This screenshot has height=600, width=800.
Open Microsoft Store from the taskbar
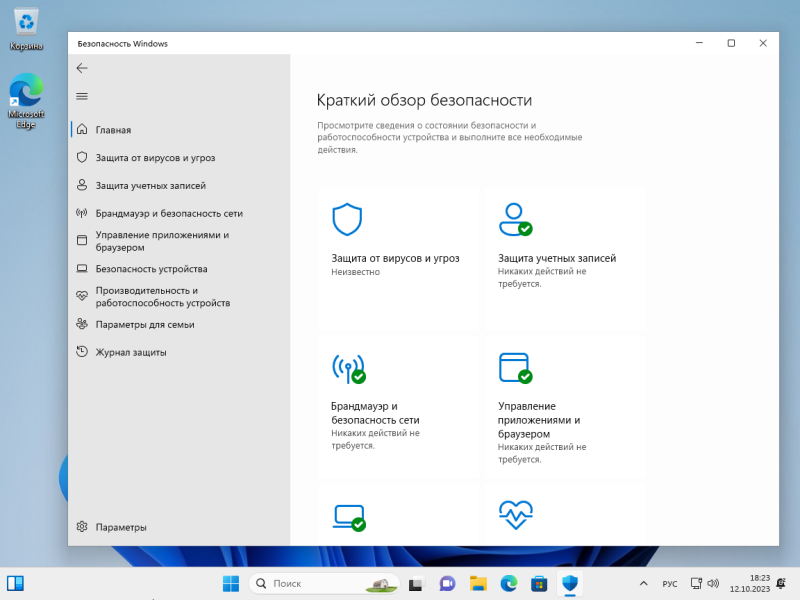pos(539,583)
